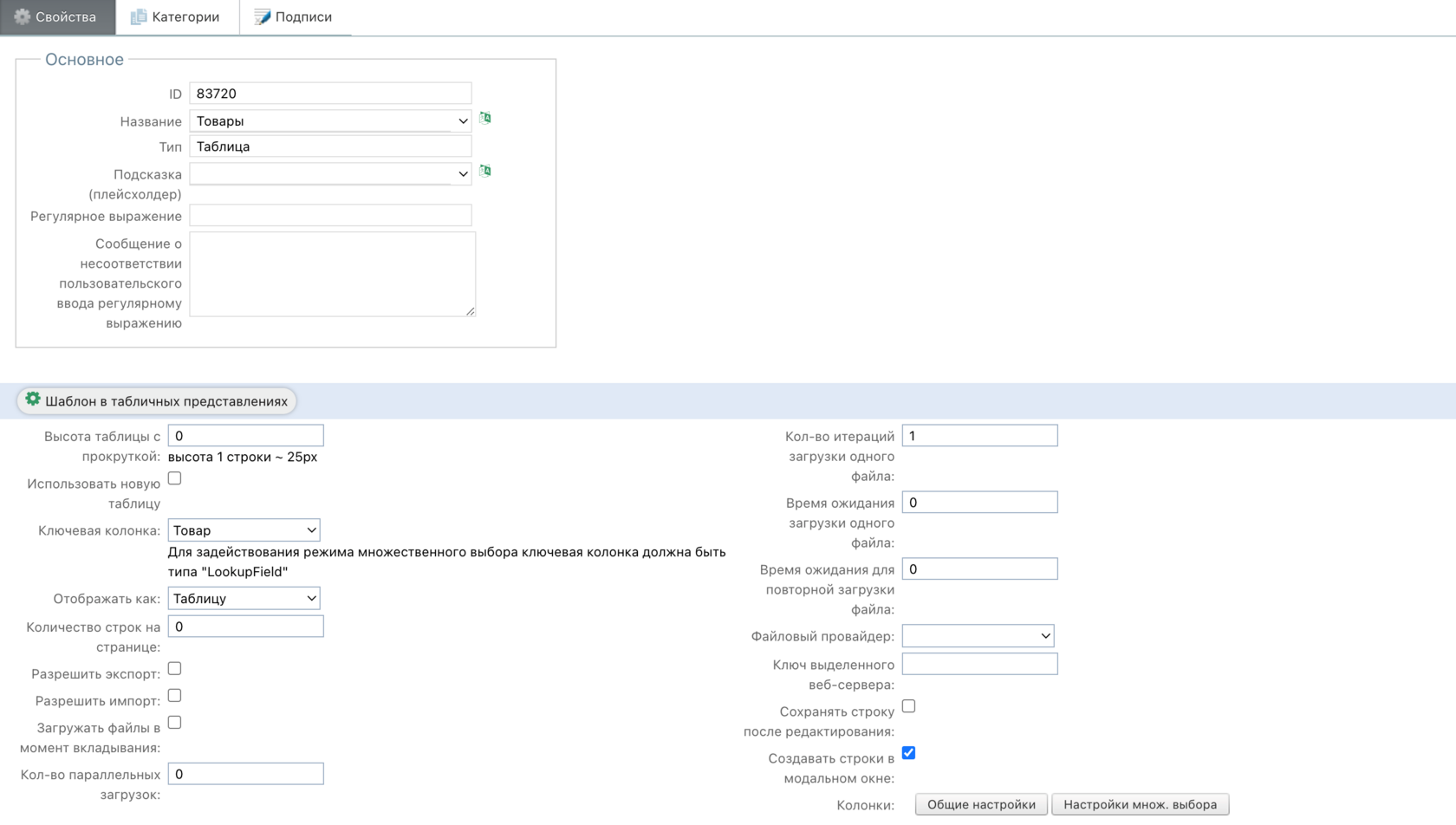Click the translation icon next to Подсказка
Viewport: 1456px width, 825px height.
coord(485,171)
